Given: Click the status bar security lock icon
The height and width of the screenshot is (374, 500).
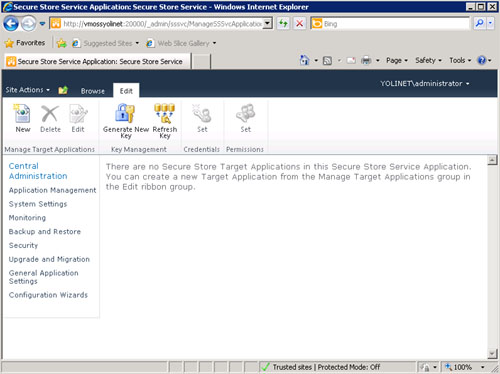Looking at the screenshot, I should point(425,367).
